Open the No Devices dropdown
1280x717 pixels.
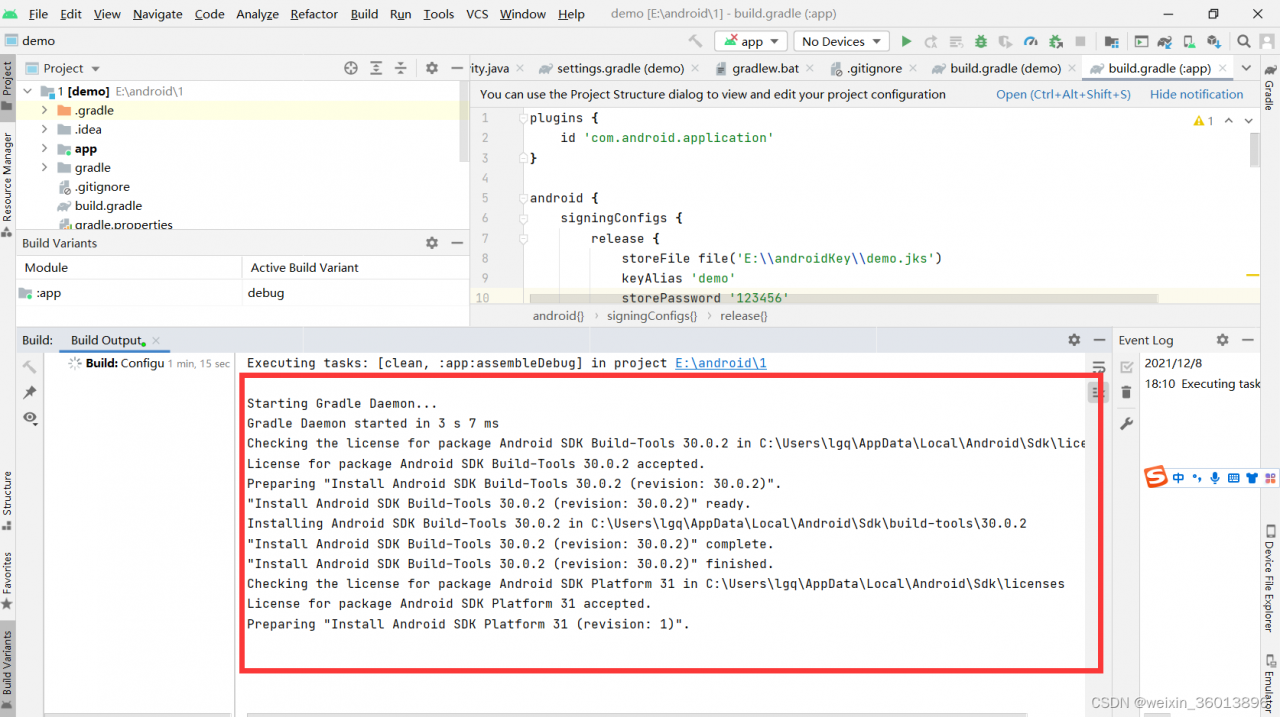[x=841, y=41]
